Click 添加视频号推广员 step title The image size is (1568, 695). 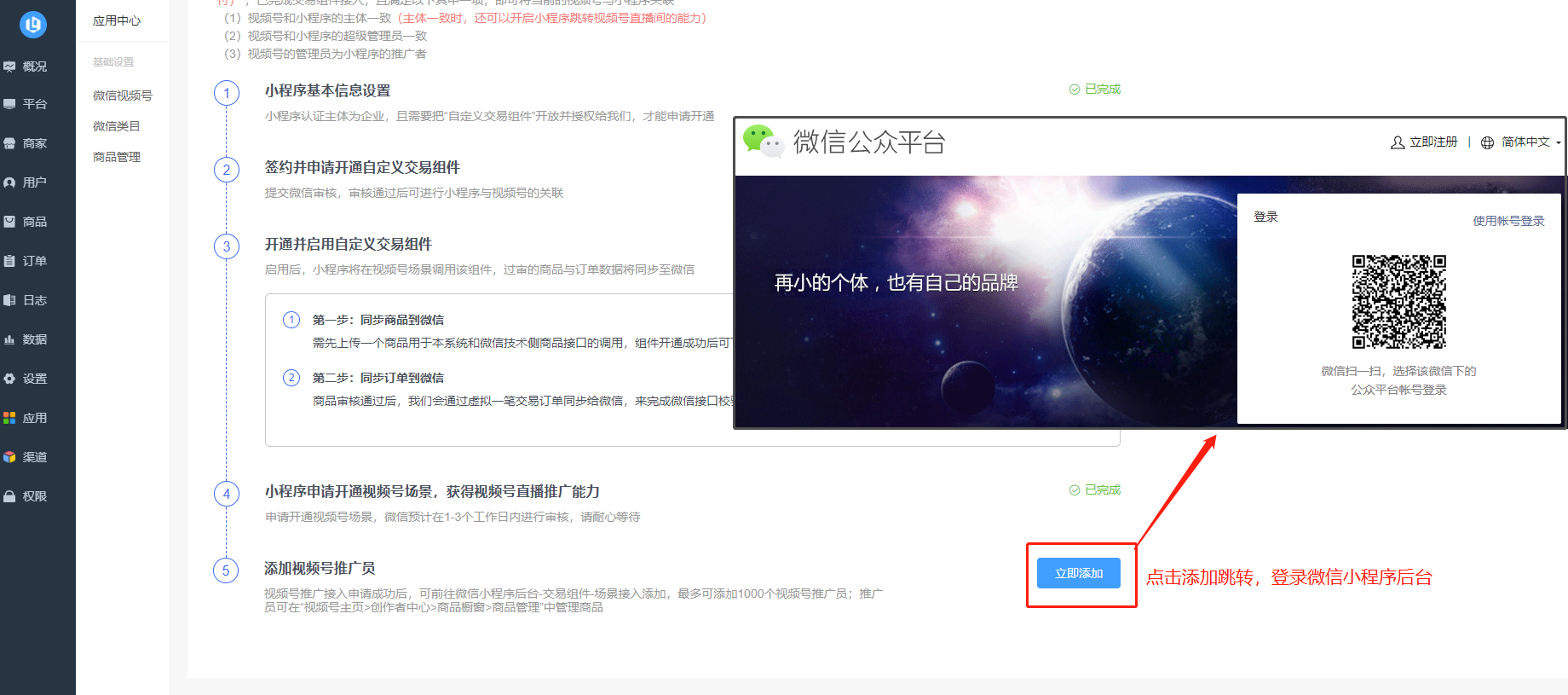pos(320,568)
